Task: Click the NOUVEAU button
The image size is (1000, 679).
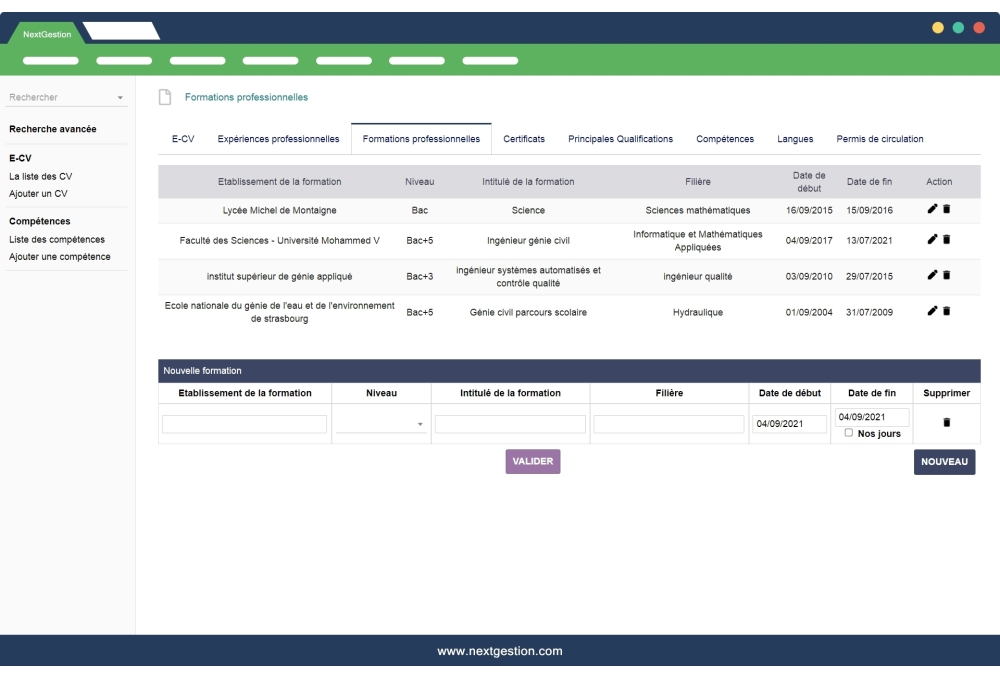Action: [945, 462]
